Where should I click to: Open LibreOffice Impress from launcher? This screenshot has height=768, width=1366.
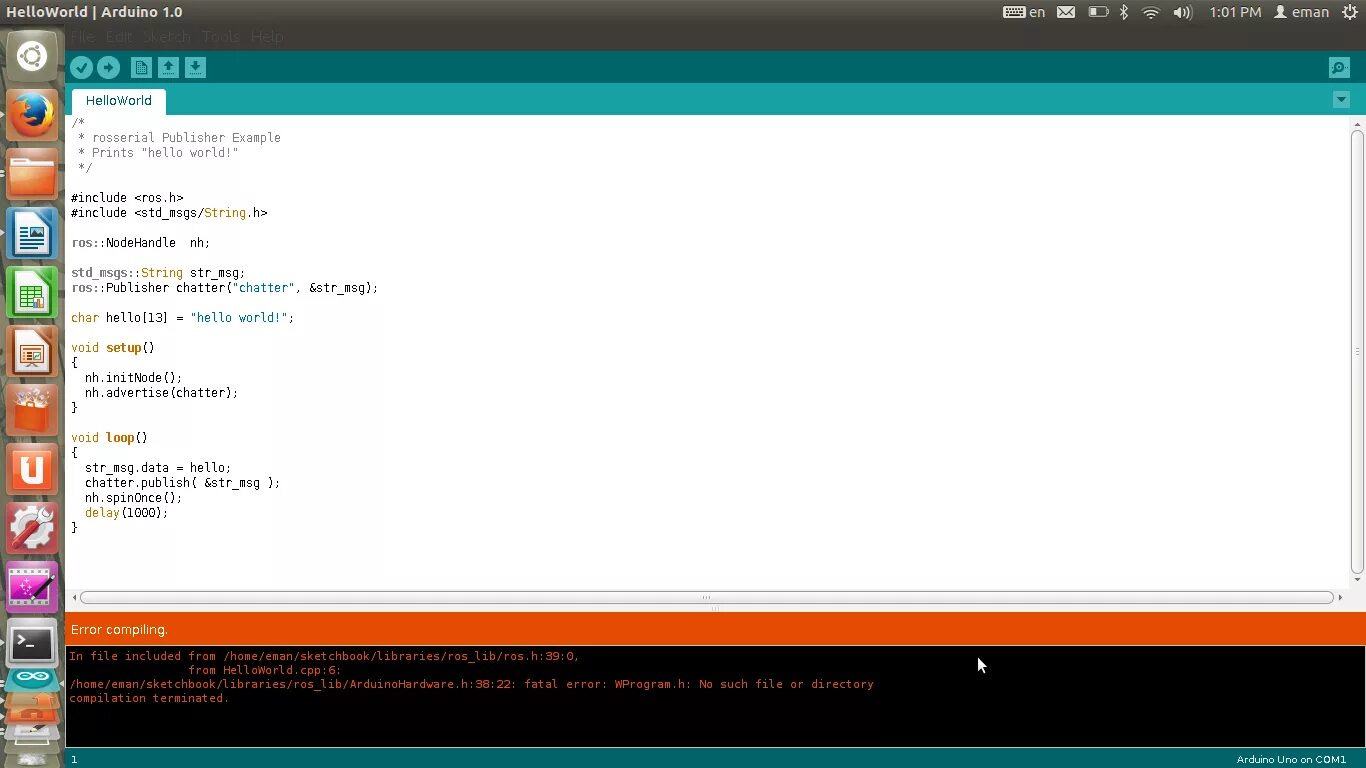tap(32, 351)
